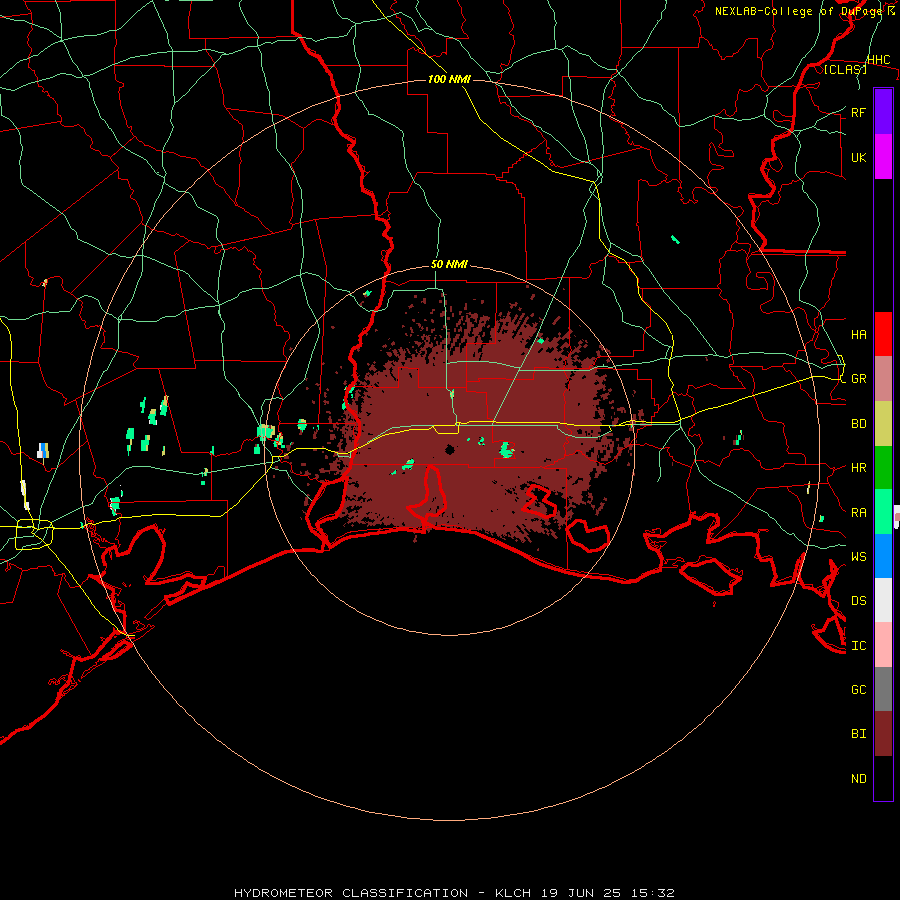Click the "50 NMI" range ring label
The width and height of the screenshot is (900, 900).
[x=449, y=265]
